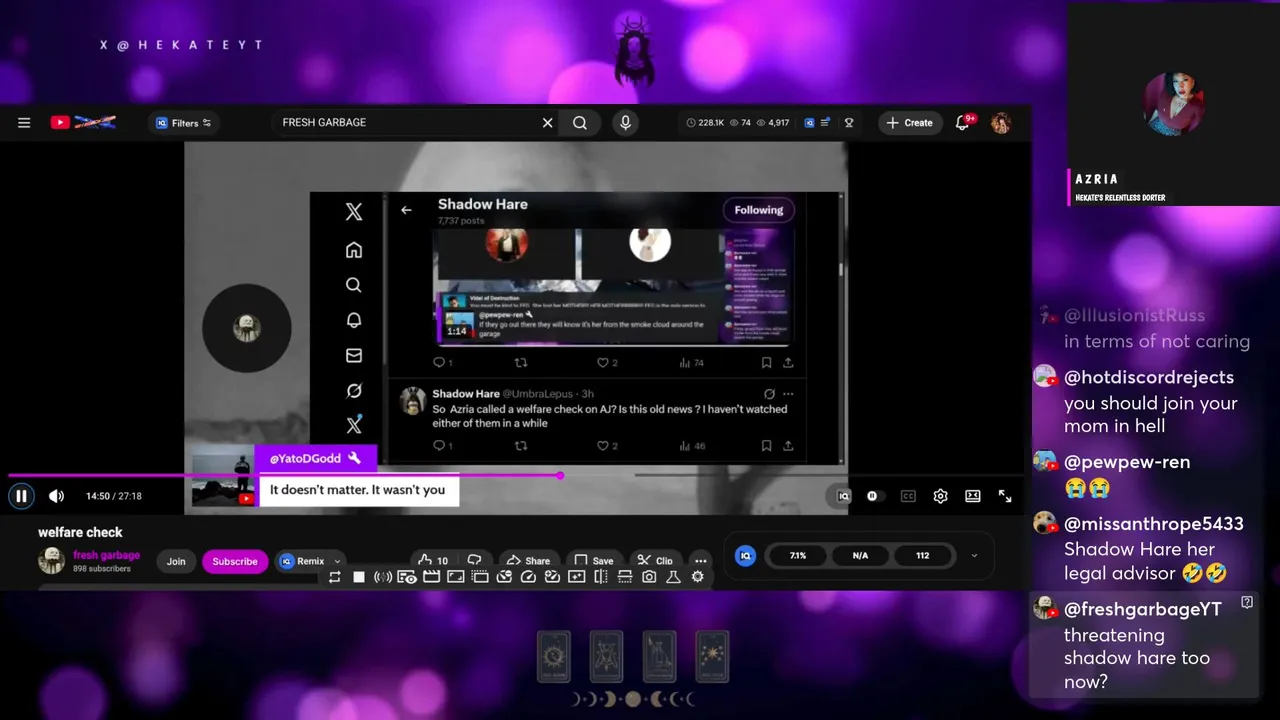Open the fresh garbage channel link
1280x720 pixels.
(106, 555)
